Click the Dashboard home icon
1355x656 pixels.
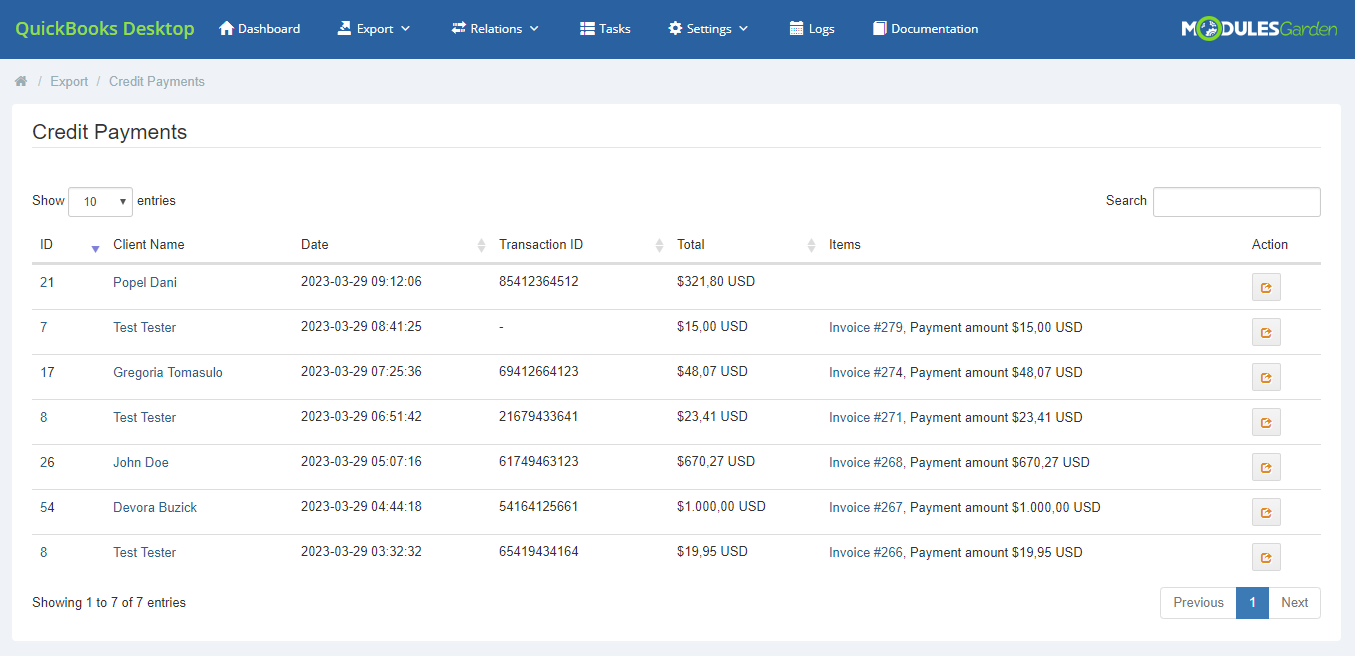pyautogui.click(x=226, y=28)
